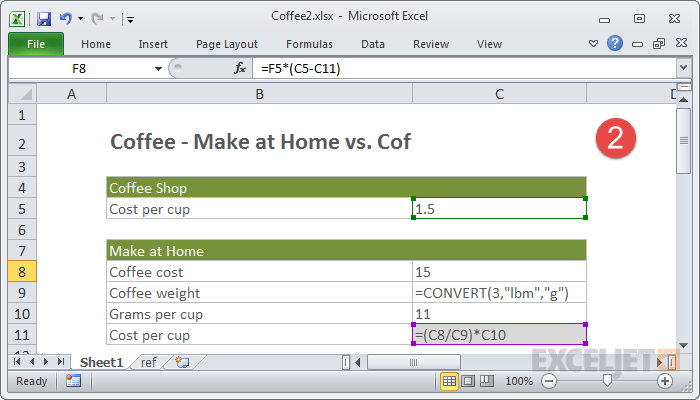Switch to the Home tab
This screenshot has height=400, width=700.
[96, 44]
